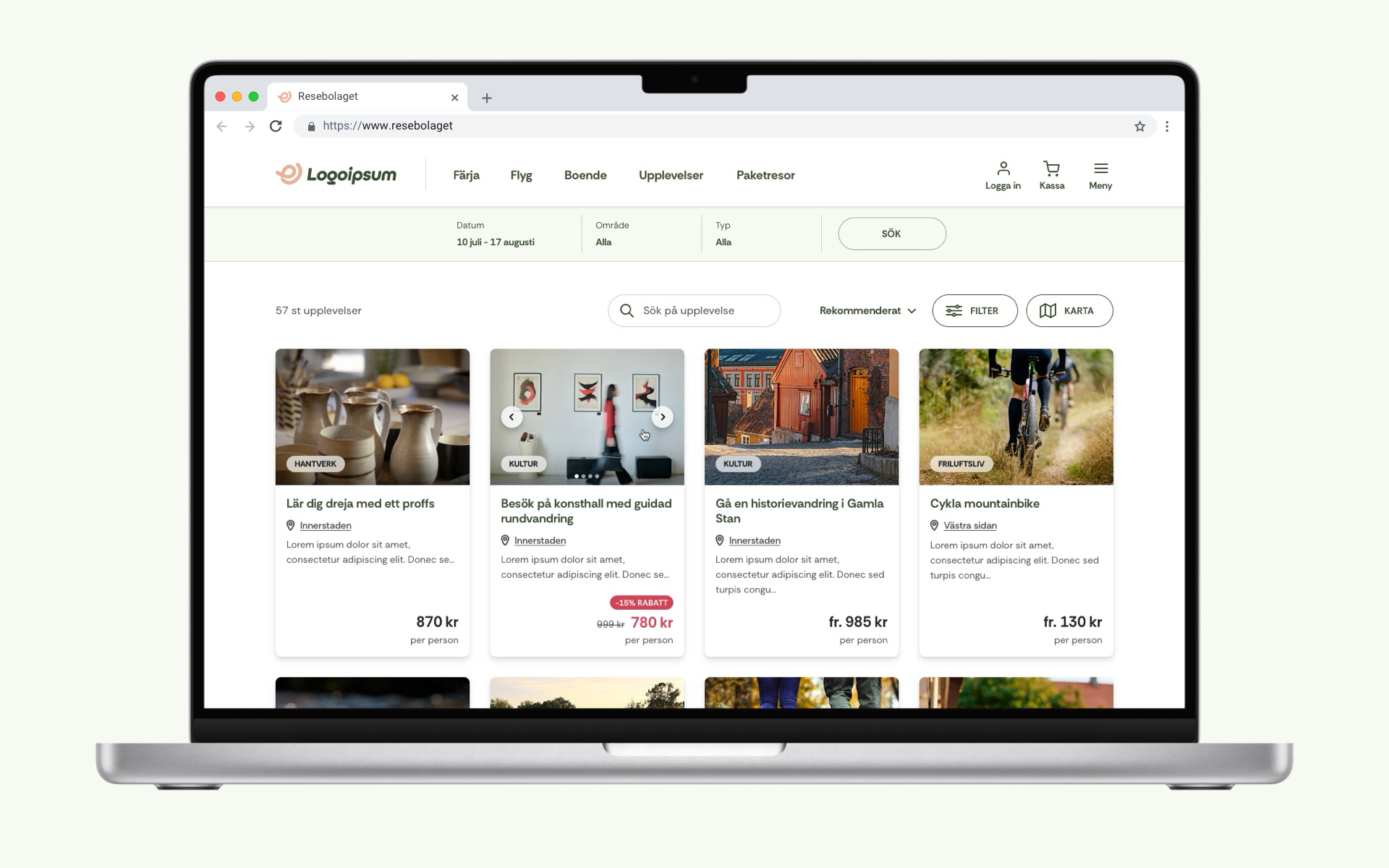This screenshot has width=1389, height=868.
Task: Open the Boende navigation section
Action: 586,175
